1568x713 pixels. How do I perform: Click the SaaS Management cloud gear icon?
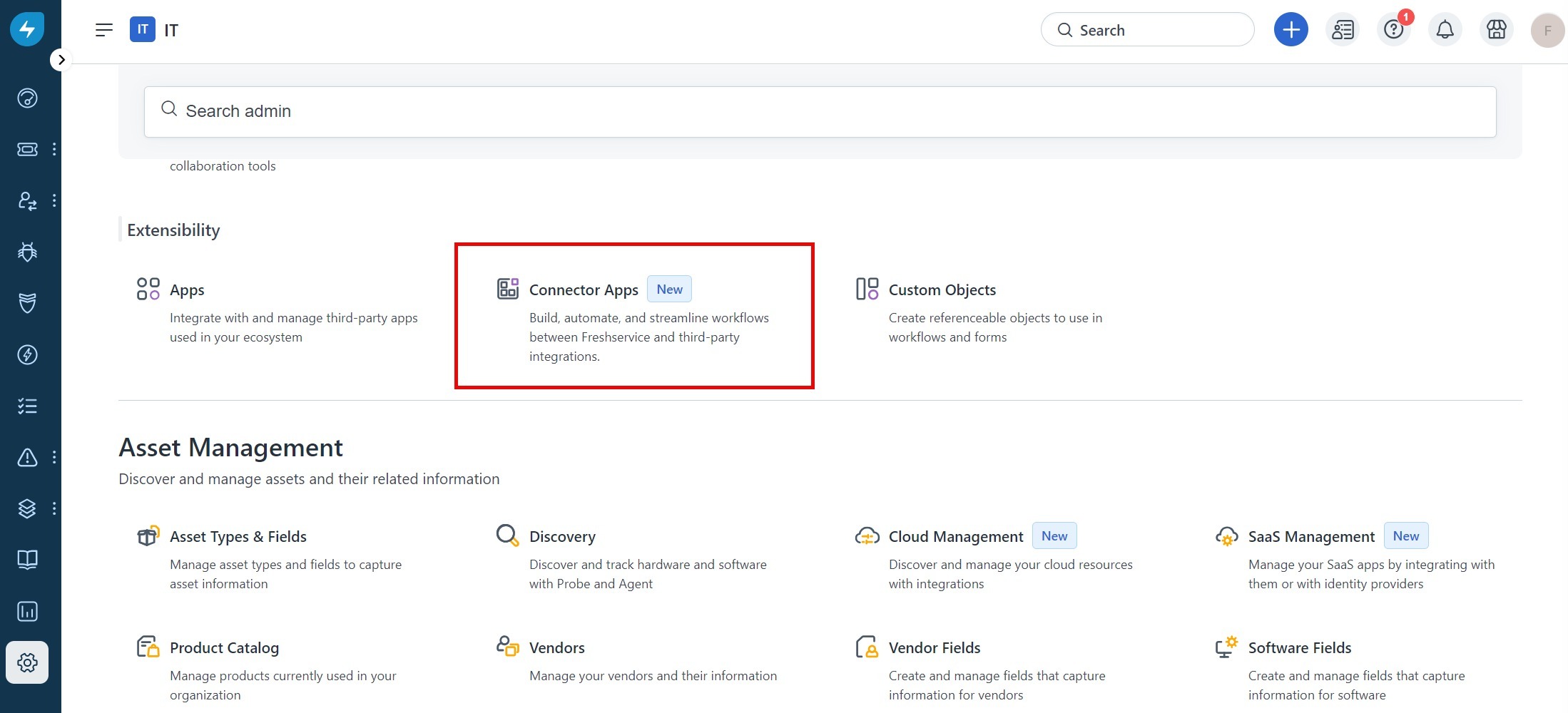tap(1227, 535)
